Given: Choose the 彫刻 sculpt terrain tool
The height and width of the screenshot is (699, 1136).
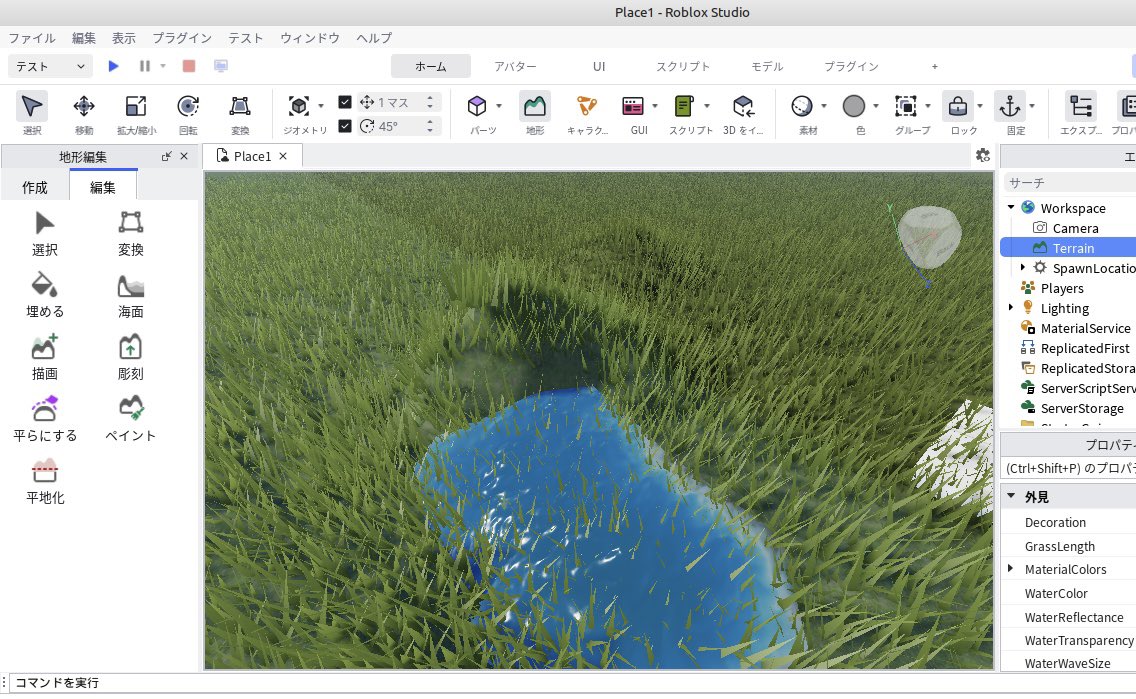Looking at the screenshot, I should coord(131,358).
